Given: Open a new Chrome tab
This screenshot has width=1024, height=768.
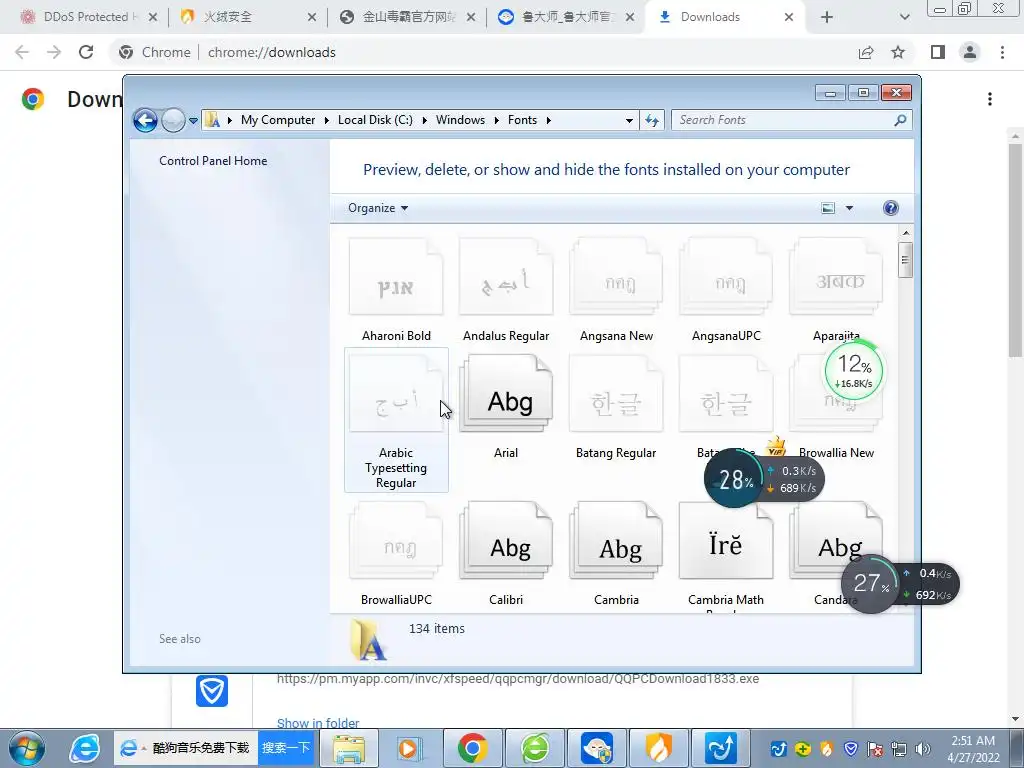Looking at the screenshot, I should click(x=827, y=17).
